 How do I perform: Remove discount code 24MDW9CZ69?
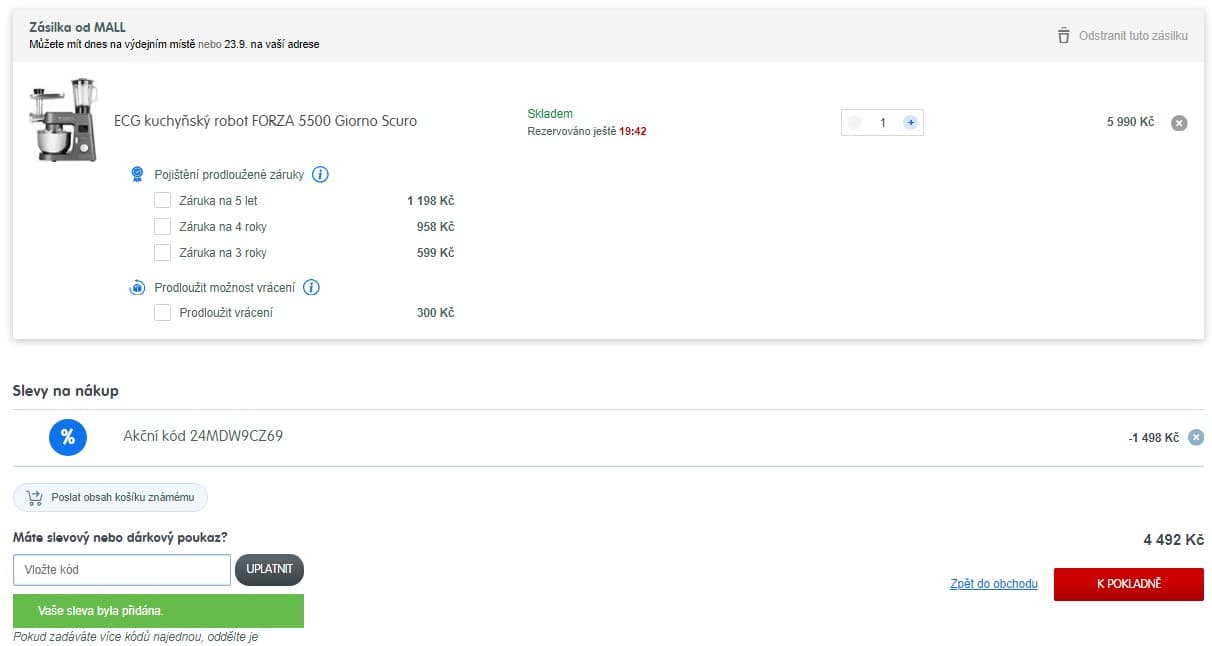(1196, 437)
